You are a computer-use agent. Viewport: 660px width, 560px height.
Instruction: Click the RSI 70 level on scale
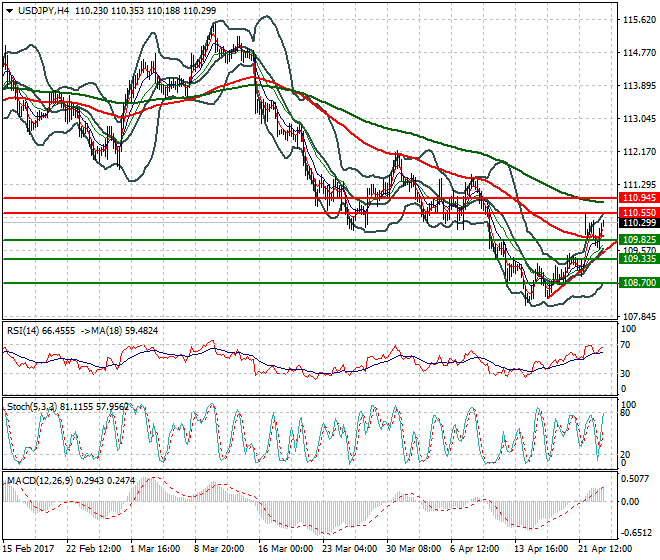click(625, 345)
